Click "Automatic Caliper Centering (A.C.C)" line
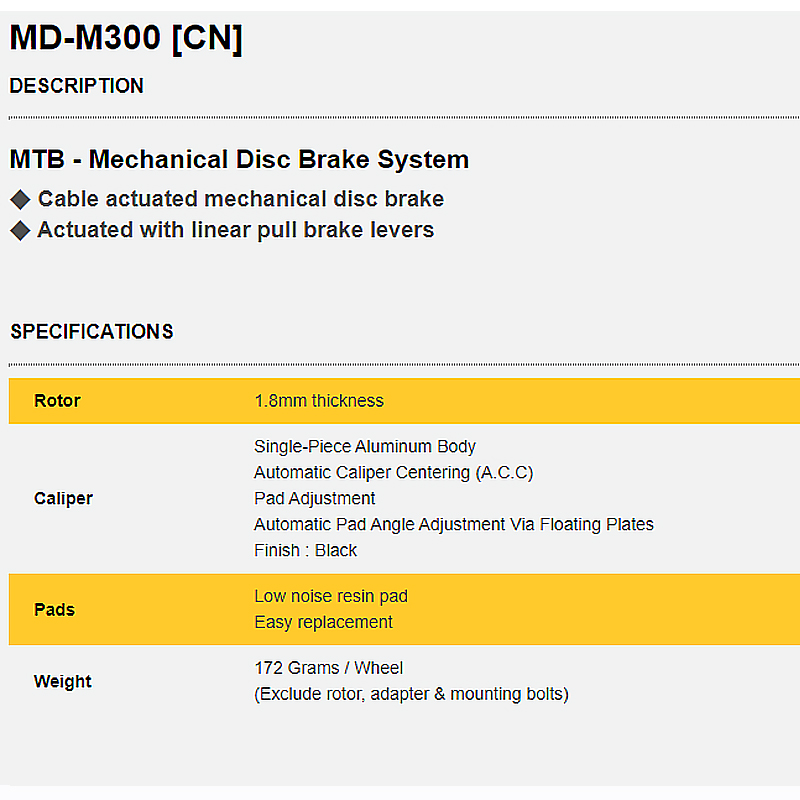This screenshot has width=800, height=800. click(394, 472)
